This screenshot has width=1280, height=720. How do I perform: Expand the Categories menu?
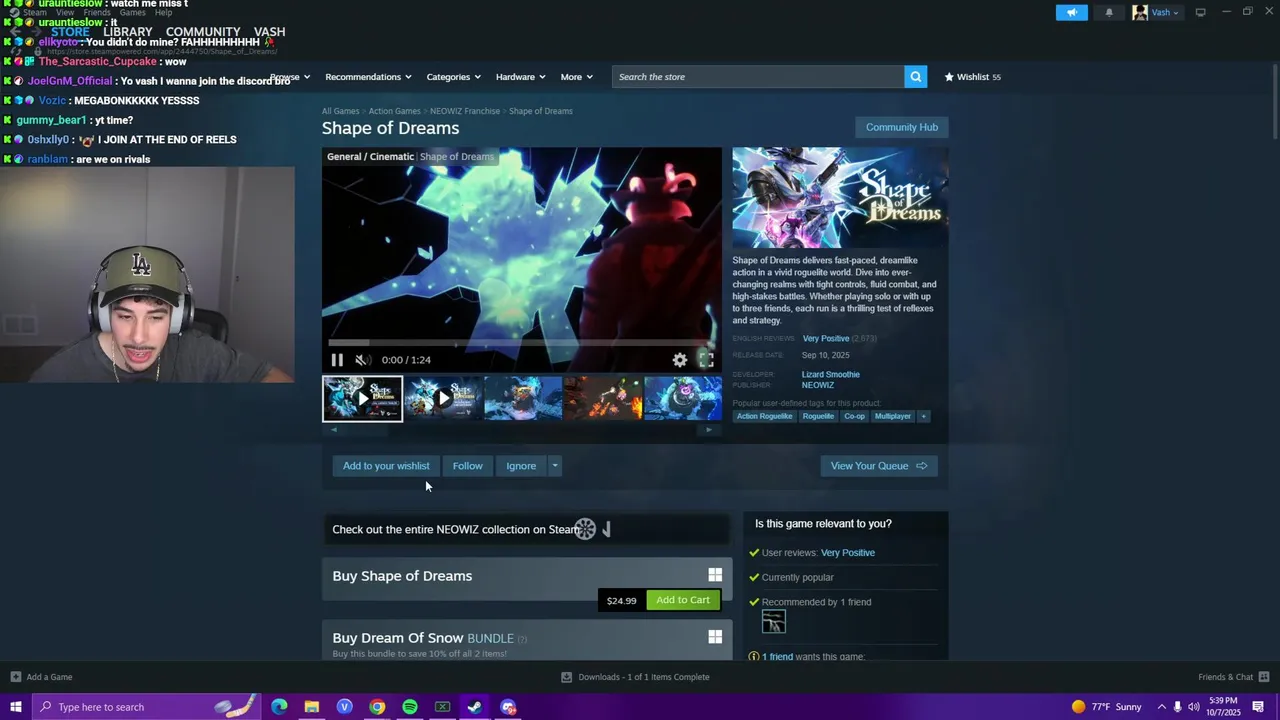point(453,77)
